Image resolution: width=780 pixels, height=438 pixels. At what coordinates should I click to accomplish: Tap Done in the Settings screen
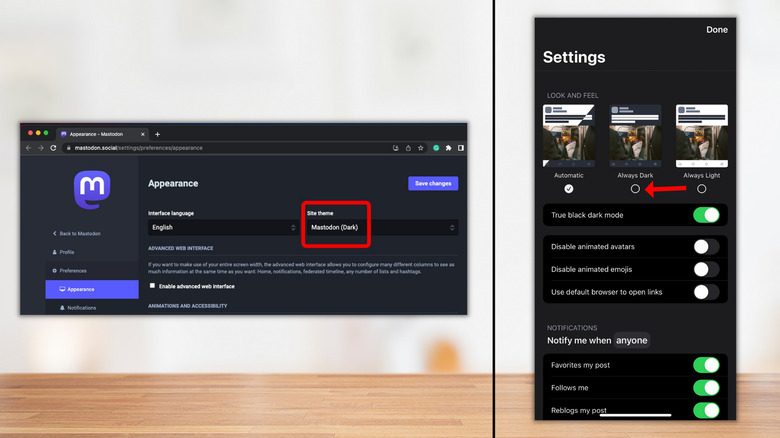717,29
